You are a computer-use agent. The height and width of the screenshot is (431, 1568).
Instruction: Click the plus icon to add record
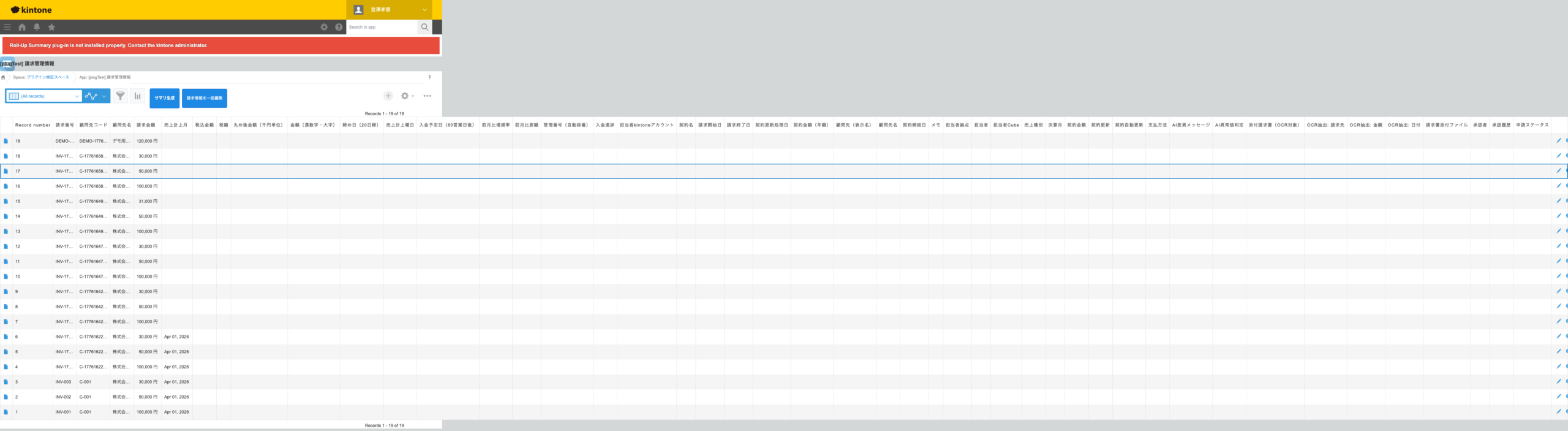tap(388, 96)
